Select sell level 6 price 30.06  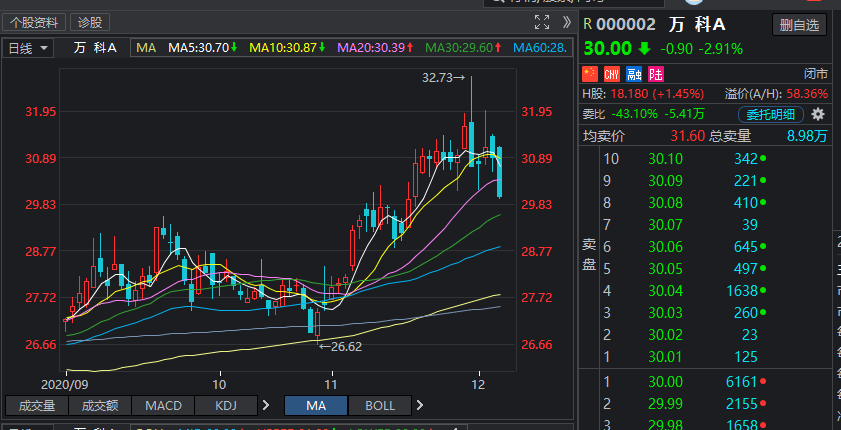[666, 247]
